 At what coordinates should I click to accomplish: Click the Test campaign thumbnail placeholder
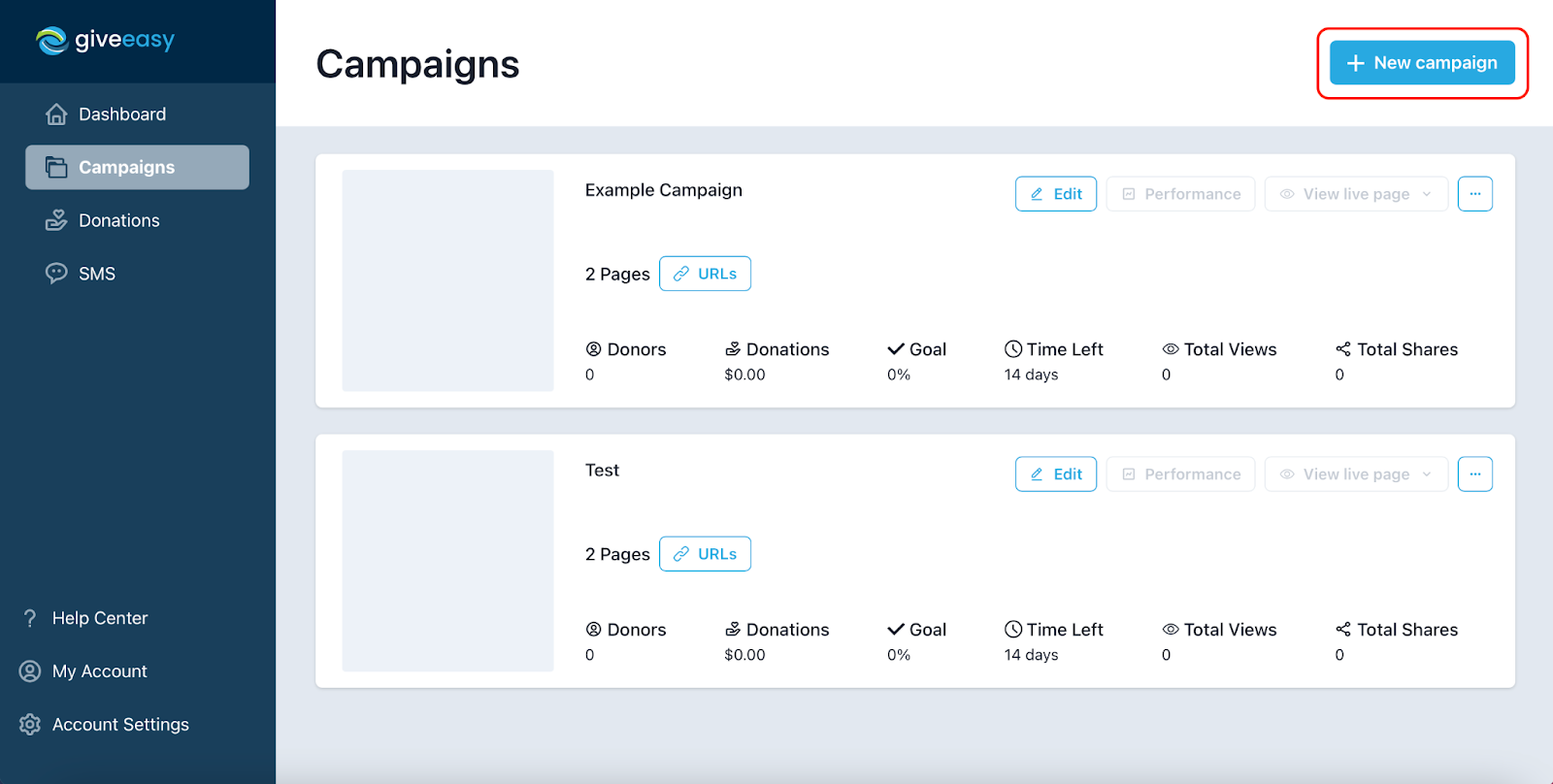tap(447, 561)
